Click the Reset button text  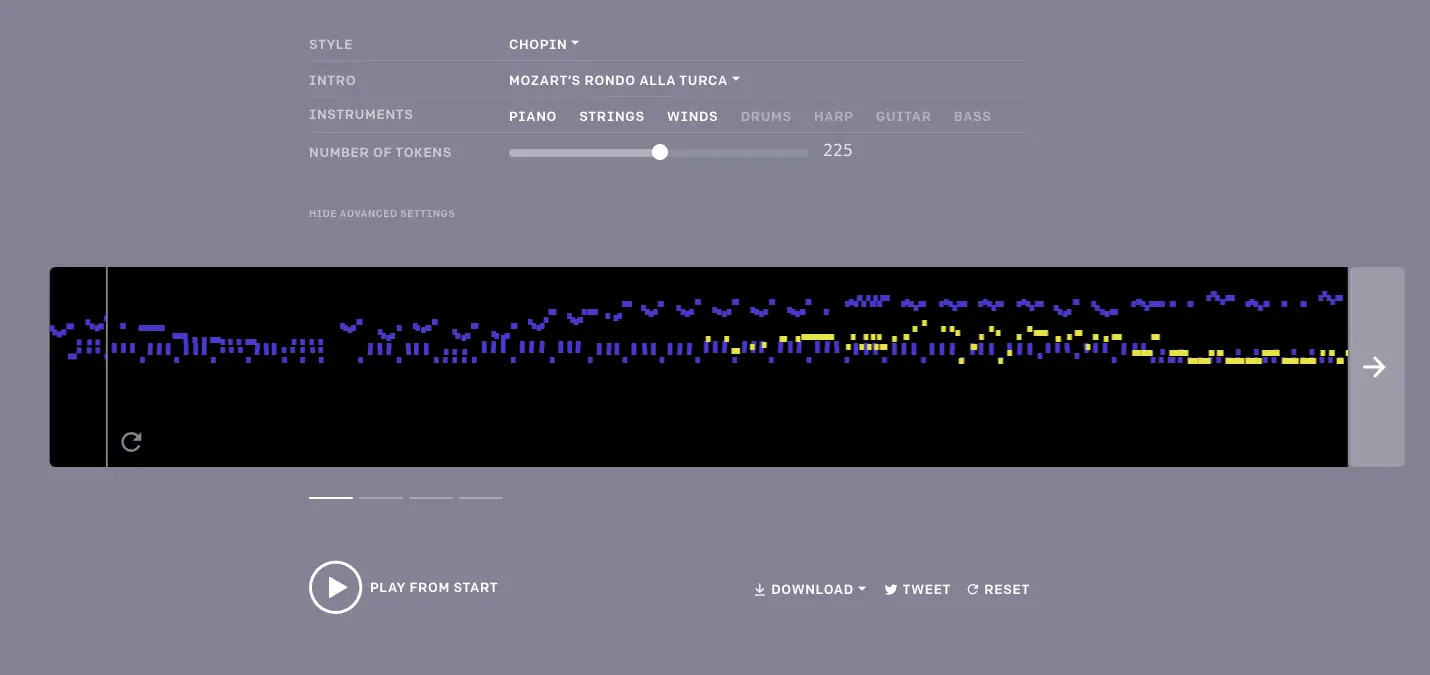click(1007, 590)
